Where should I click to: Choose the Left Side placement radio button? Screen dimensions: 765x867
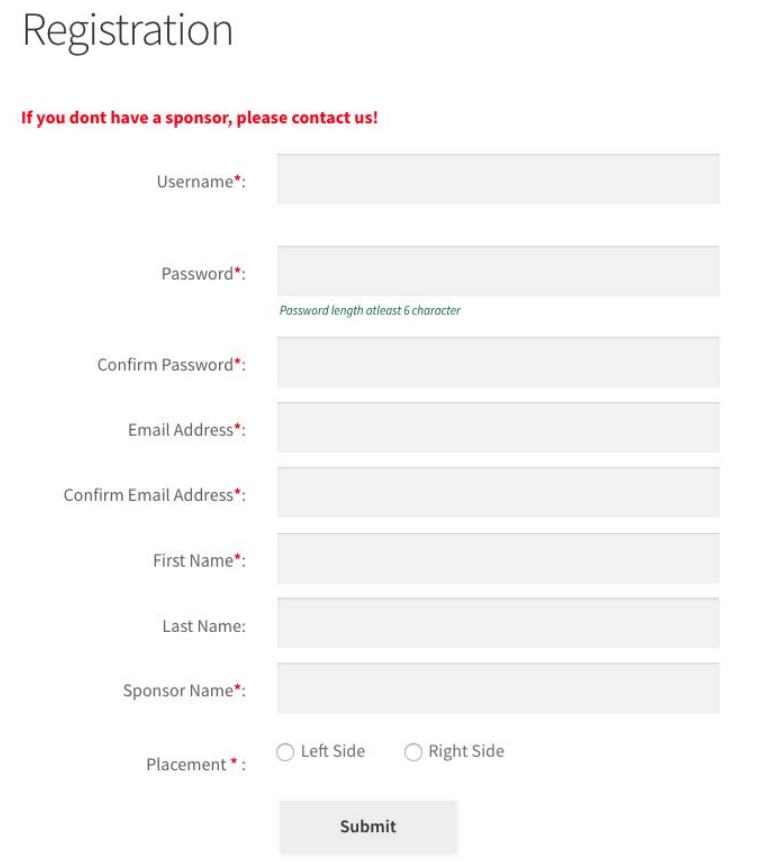pyautogui.click(x=285, y=752)
